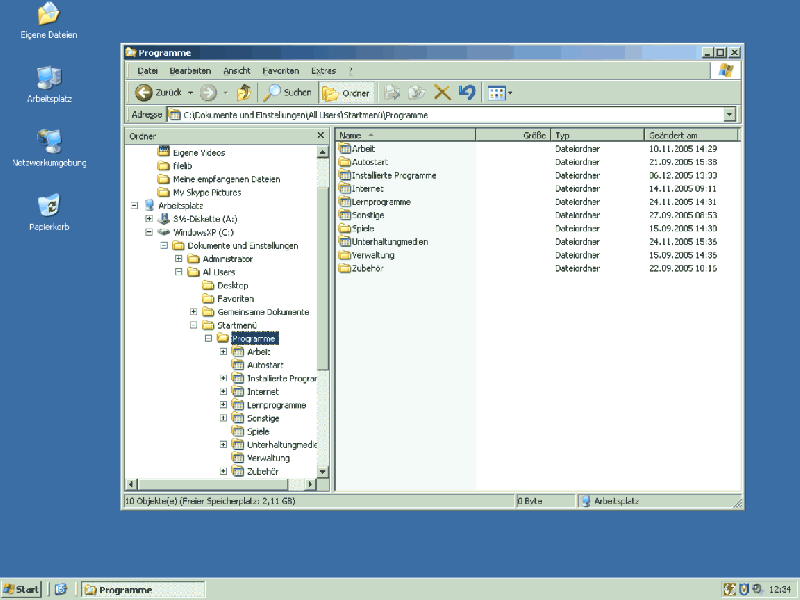
Task: Collapse the All Users folder in tree
Action: point(179,272)
